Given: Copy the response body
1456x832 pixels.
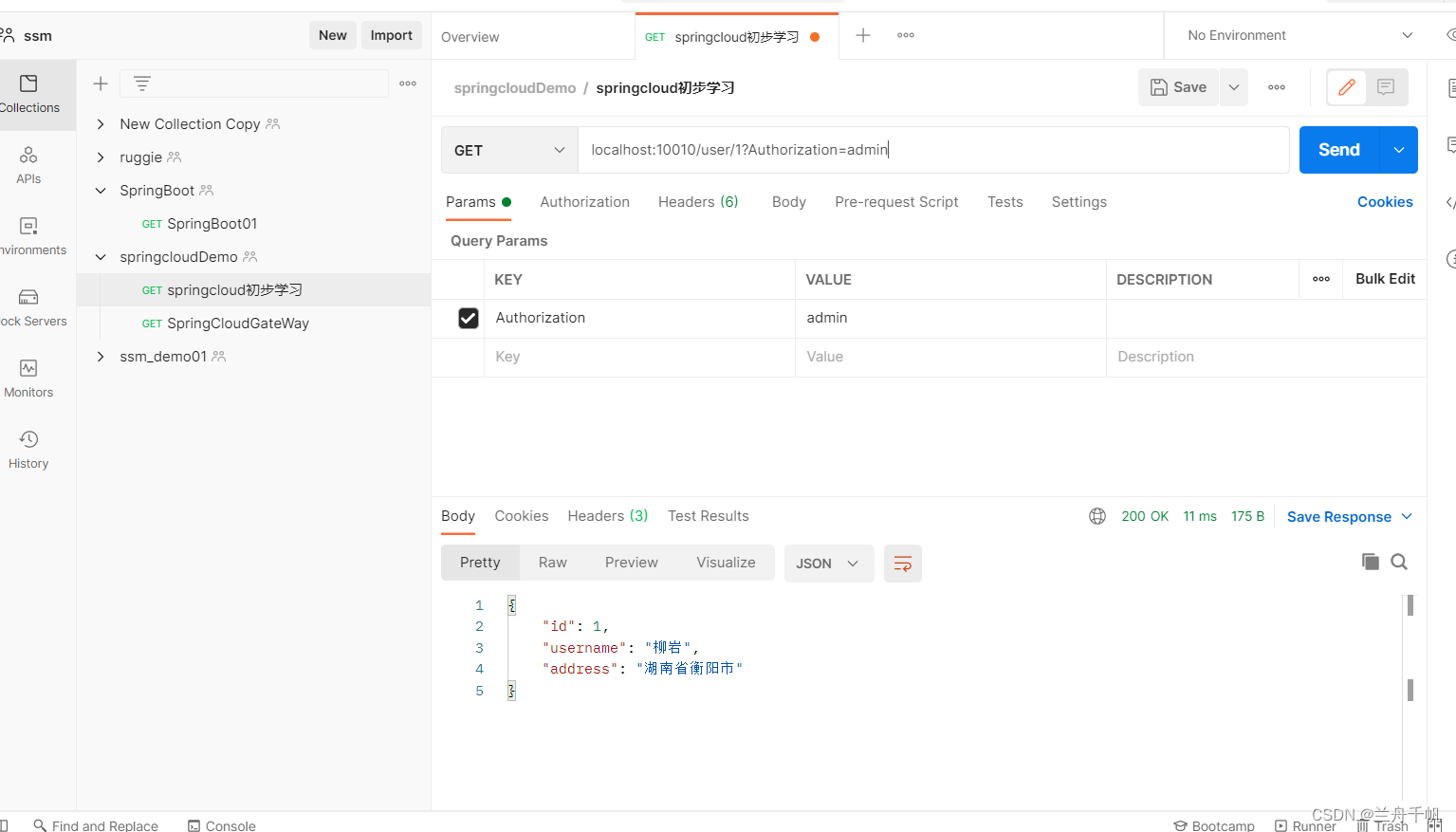Looking at the screenshot, I should pyautogui.click(x=1370, y=562).
